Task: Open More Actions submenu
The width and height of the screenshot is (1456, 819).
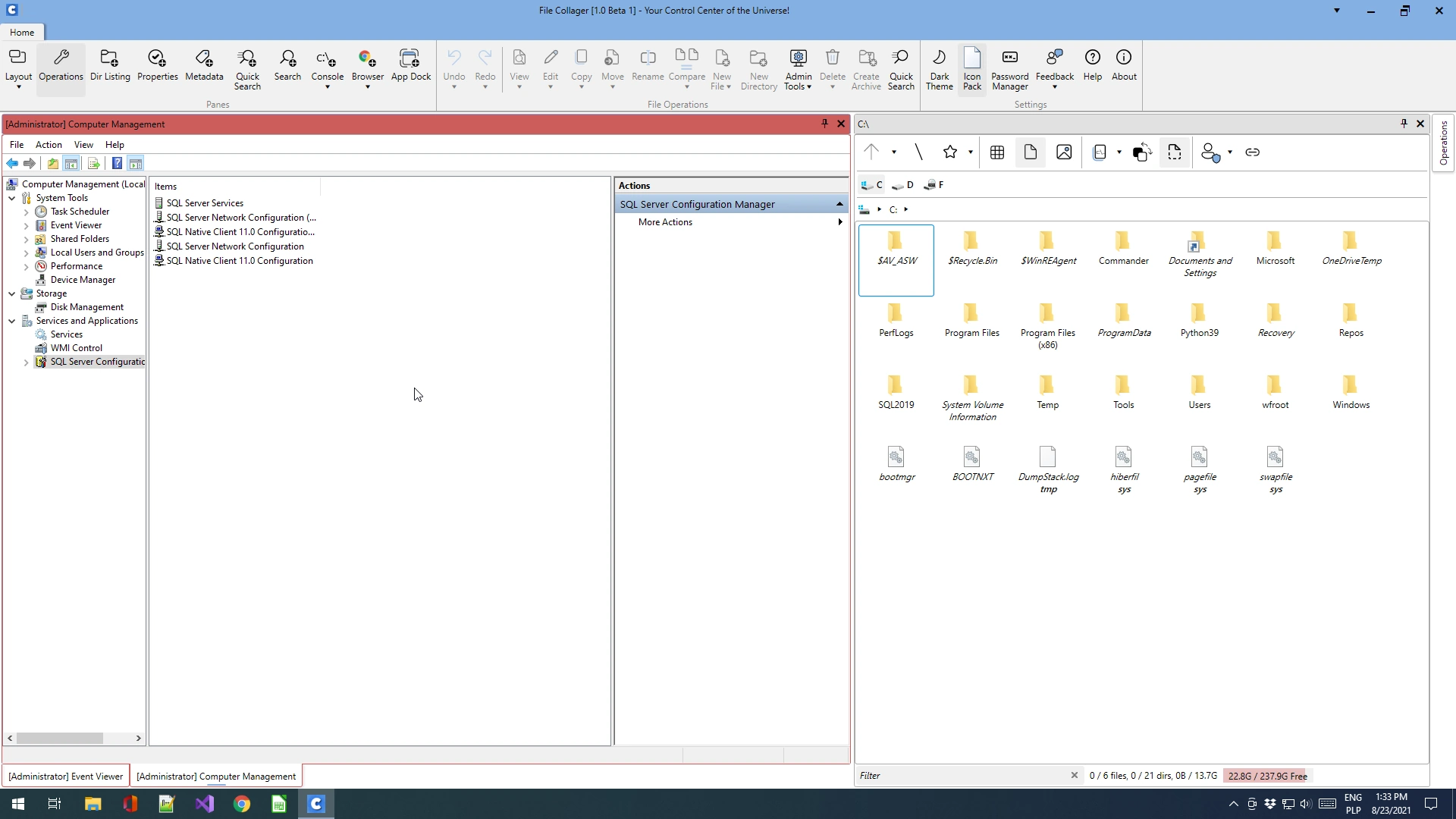Action: point(731,222)
